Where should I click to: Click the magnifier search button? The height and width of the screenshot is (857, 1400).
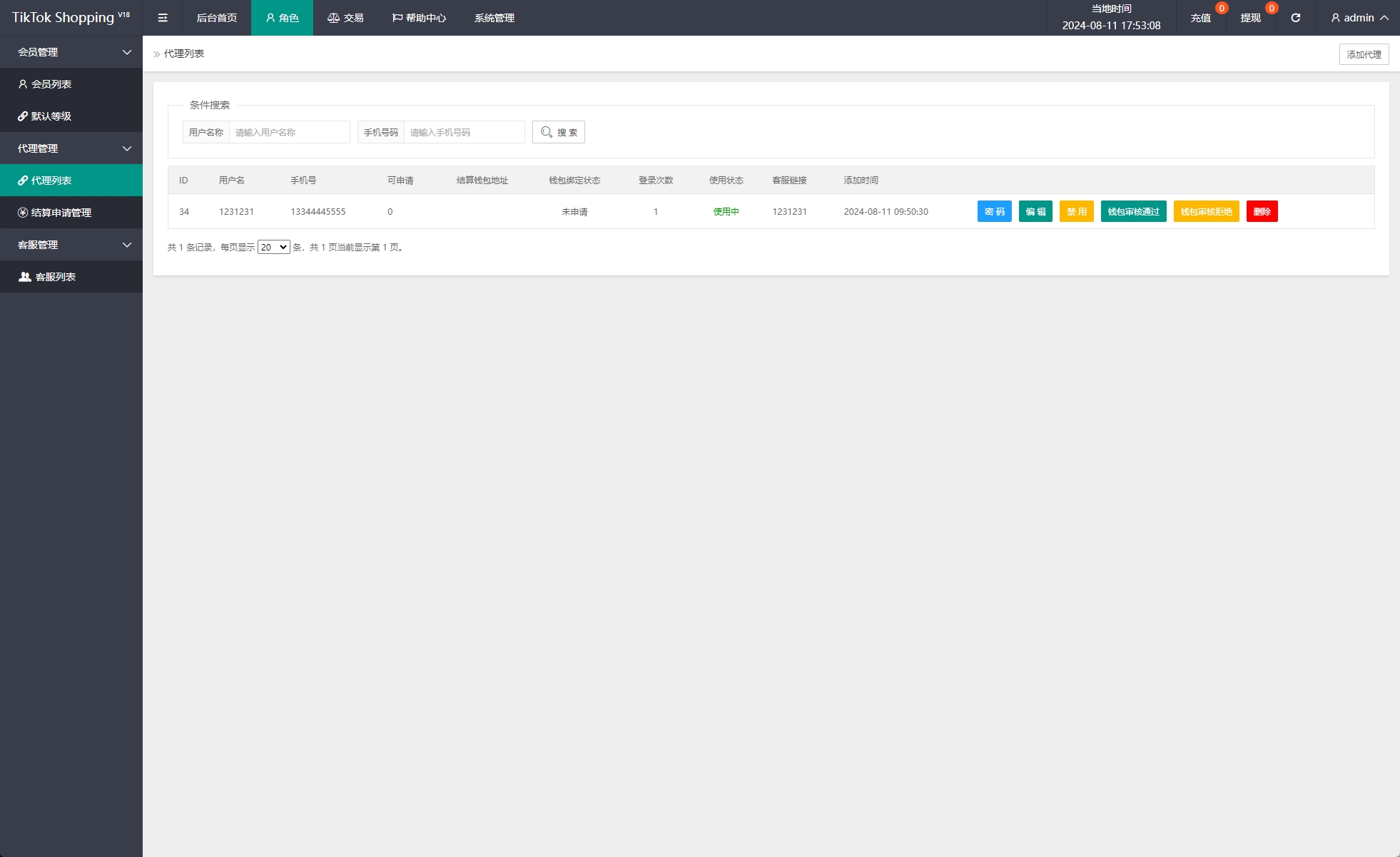point(558,132)
